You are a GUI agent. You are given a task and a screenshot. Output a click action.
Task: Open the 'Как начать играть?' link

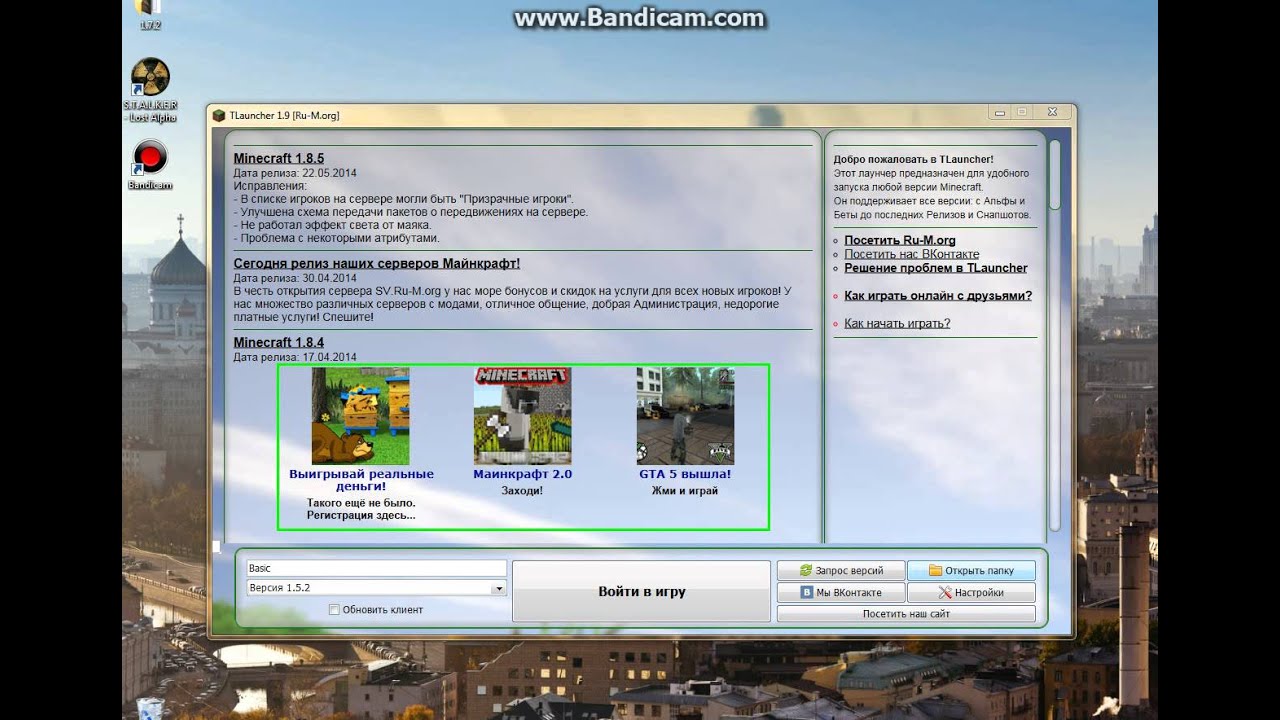click(897, 323)
